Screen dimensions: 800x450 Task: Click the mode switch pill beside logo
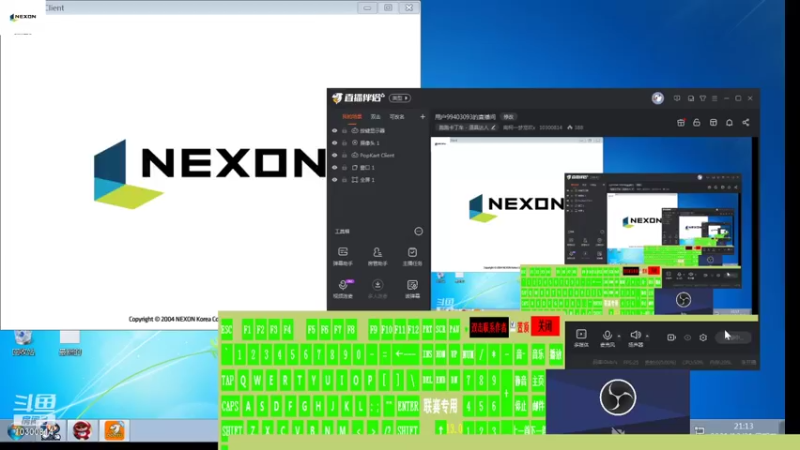(x=400, y=98)
